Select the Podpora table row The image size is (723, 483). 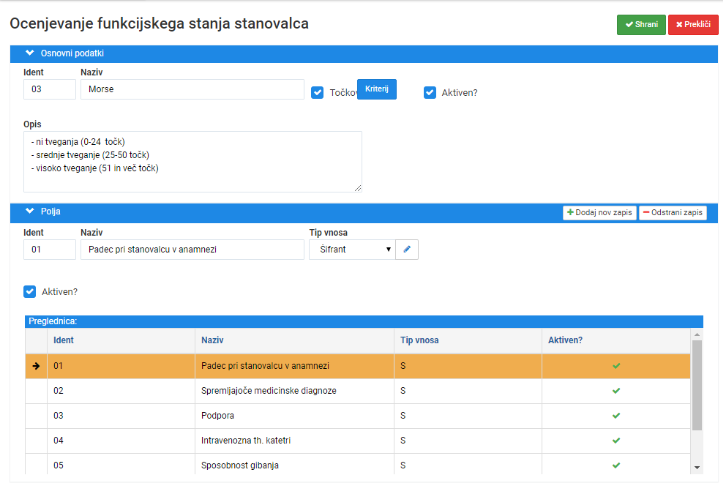pyautogui.click(x=358, y=416)
